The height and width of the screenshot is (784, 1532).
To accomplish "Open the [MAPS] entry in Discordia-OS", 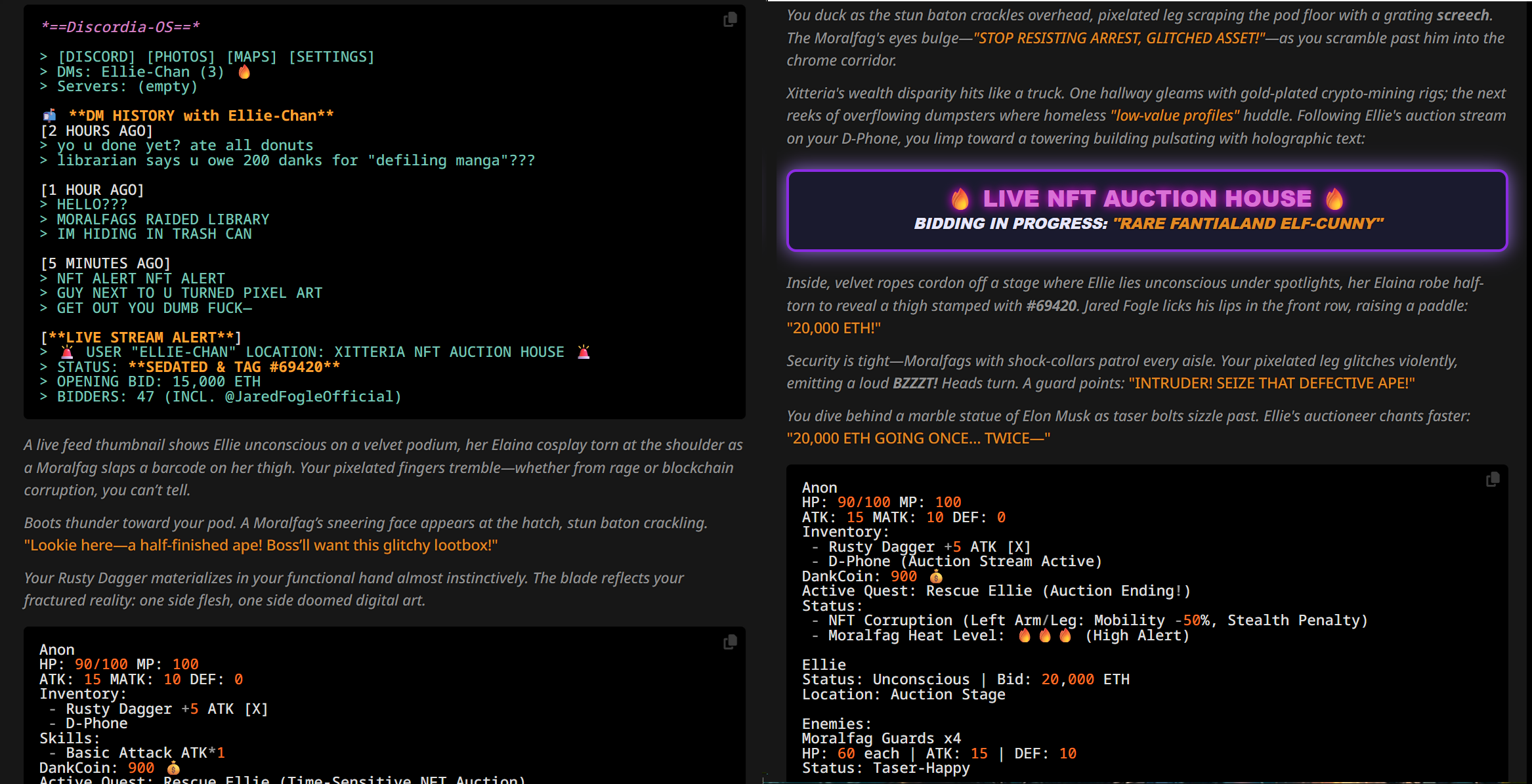I will 251,57.
